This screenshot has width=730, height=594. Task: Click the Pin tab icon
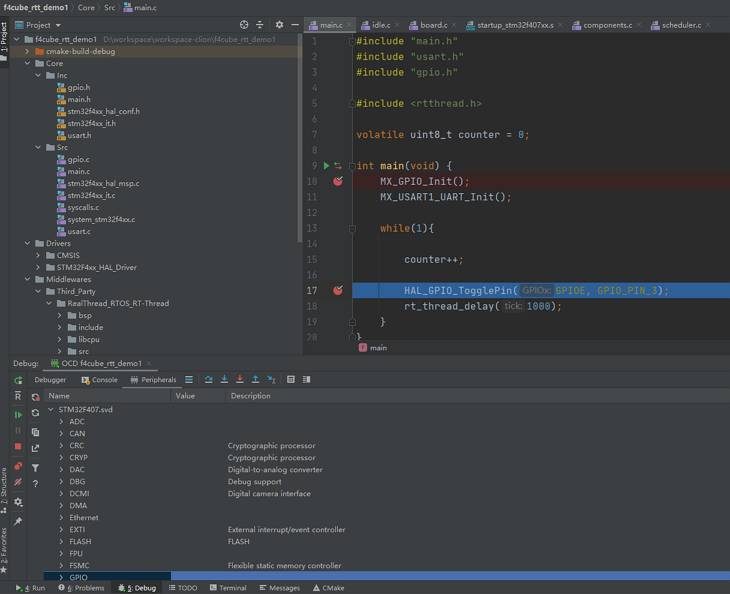[x=18, y=521]
